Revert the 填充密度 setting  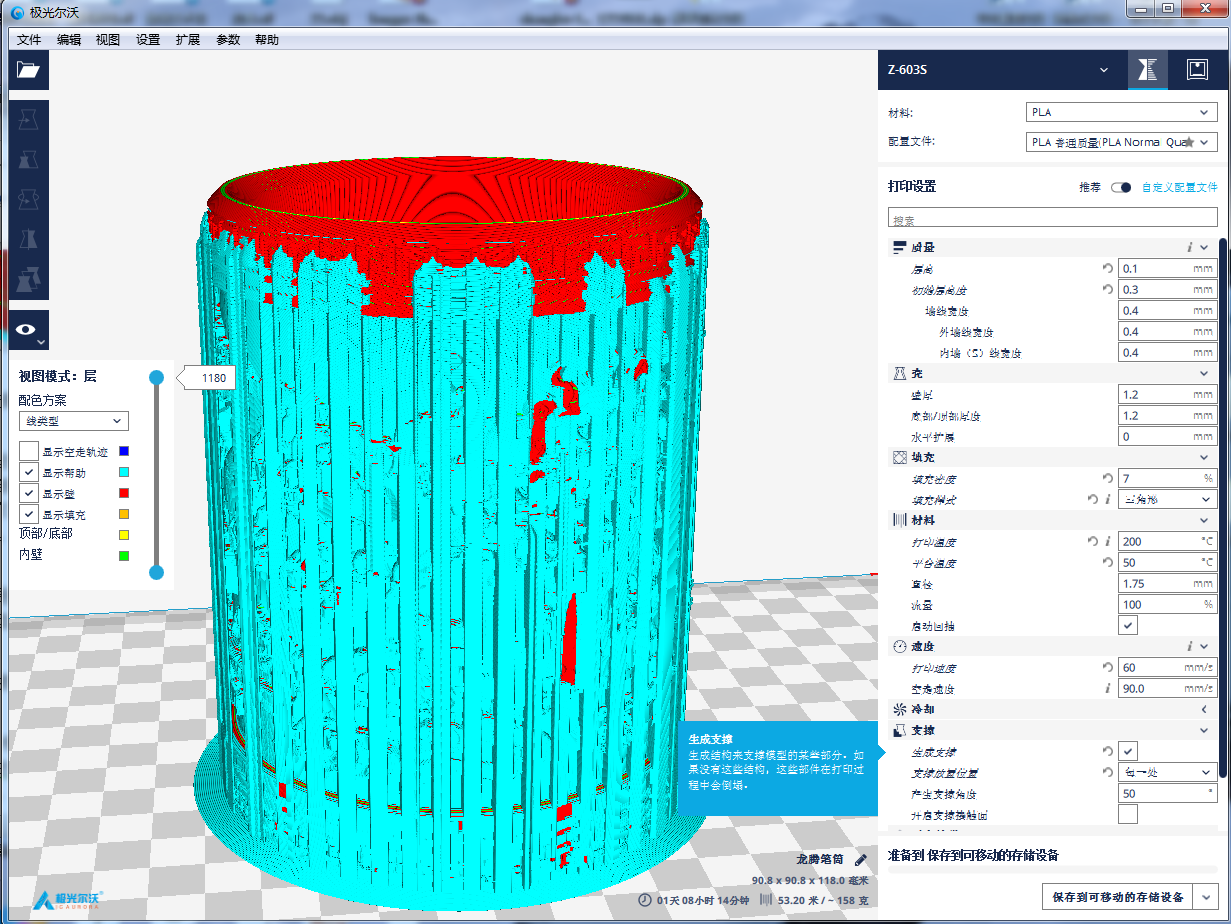(1107, 478)
